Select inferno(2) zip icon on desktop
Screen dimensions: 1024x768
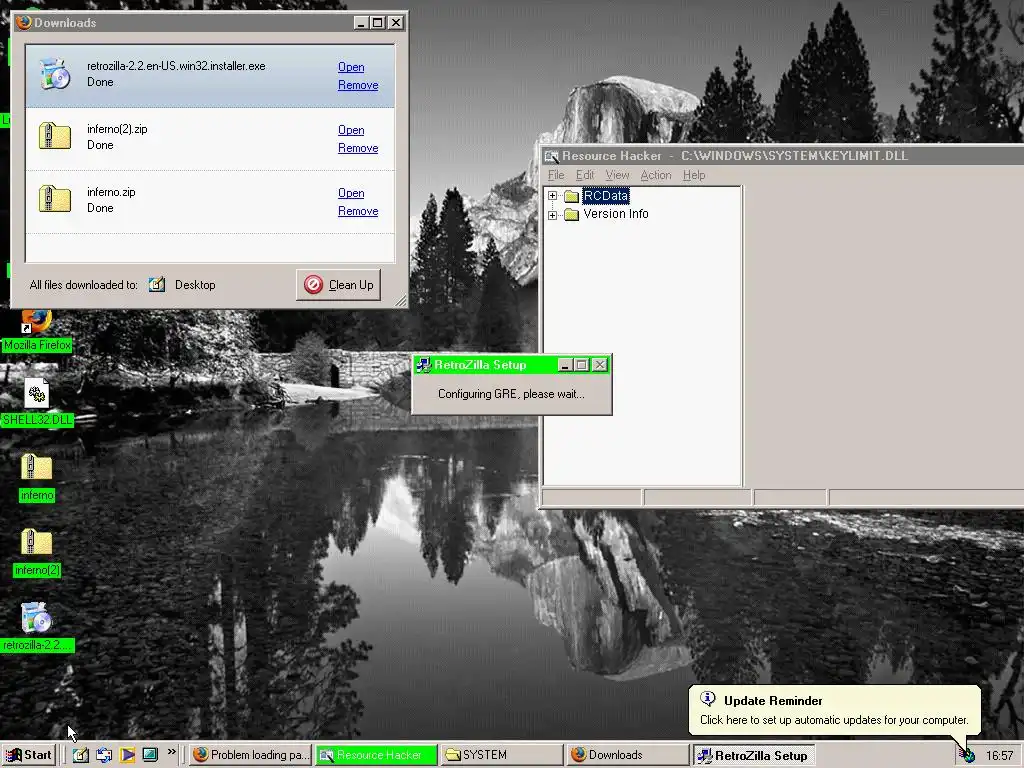(x=37, y=552)
